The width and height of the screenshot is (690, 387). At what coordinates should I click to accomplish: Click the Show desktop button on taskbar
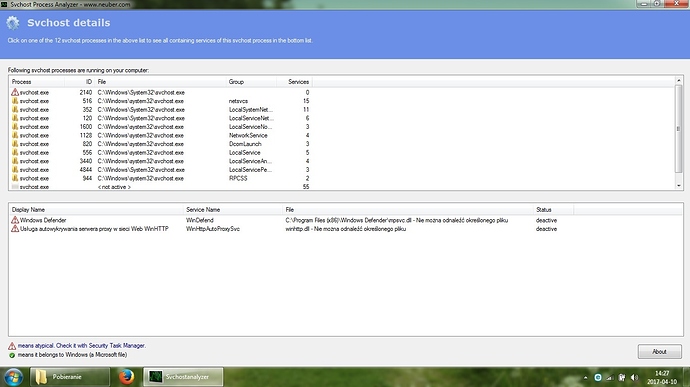pos(686,377)
